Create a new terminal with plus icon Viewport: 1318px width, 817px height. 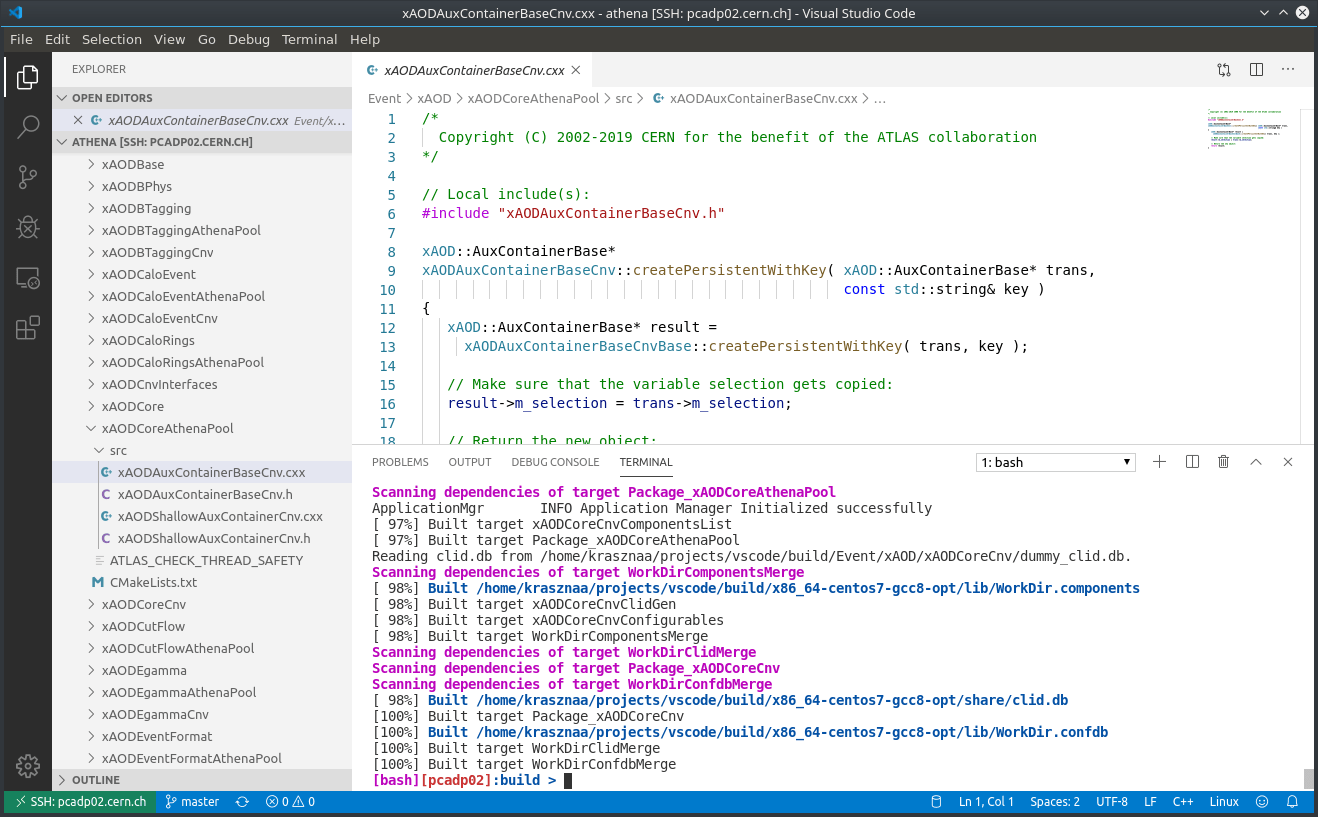[x=1160, y=462]
